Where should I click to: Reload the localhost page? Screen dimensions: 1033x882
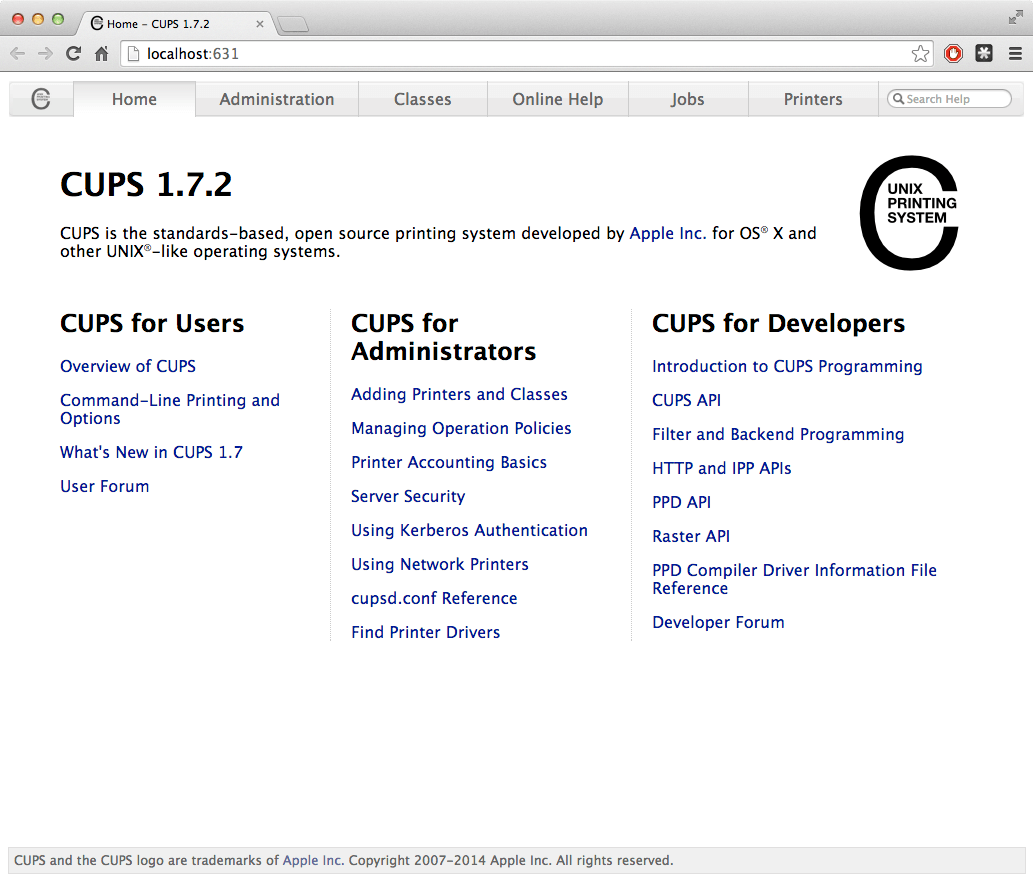(73, 53)
